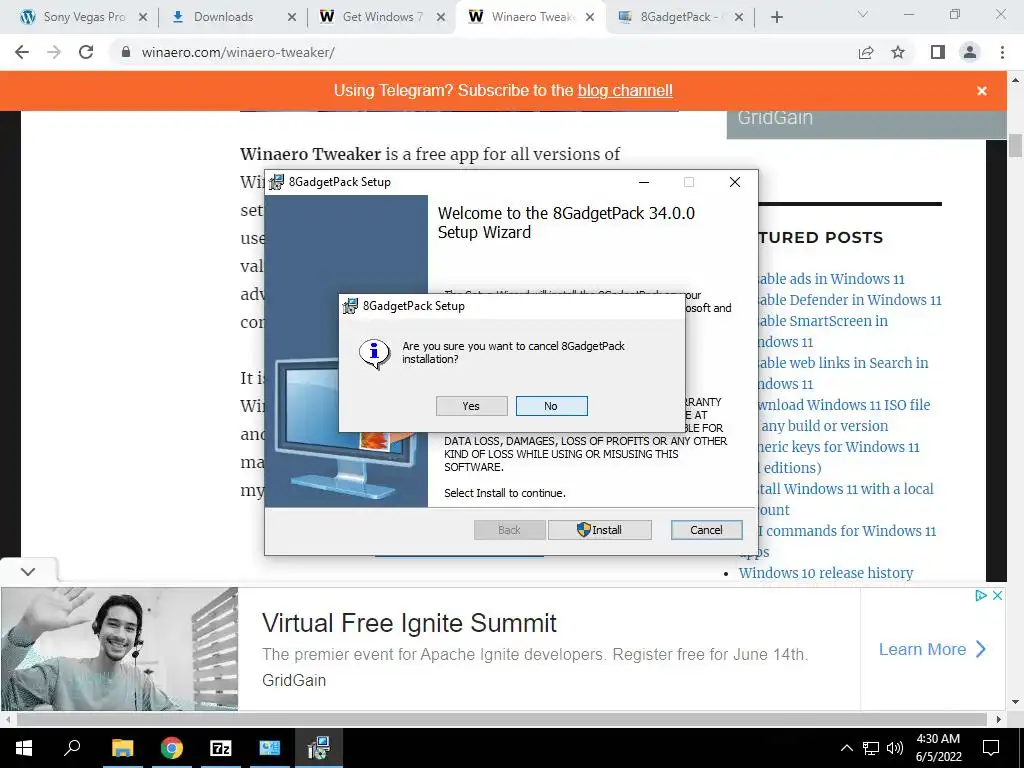
Task: Close the 8GadgetPack Setup wizard window
Action: (x=735, y=182)
